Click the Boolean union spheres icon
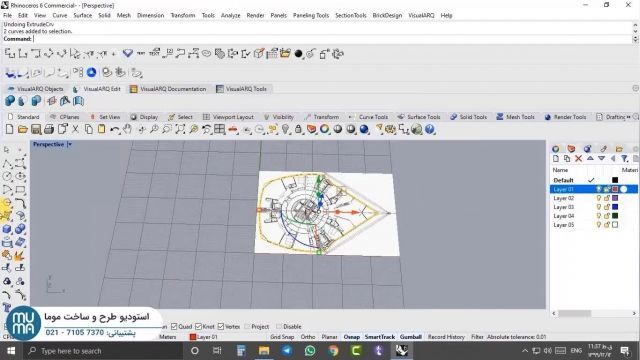Image resolution: width=640 pixels, height=360 pixels. click(x=20, y=229)
